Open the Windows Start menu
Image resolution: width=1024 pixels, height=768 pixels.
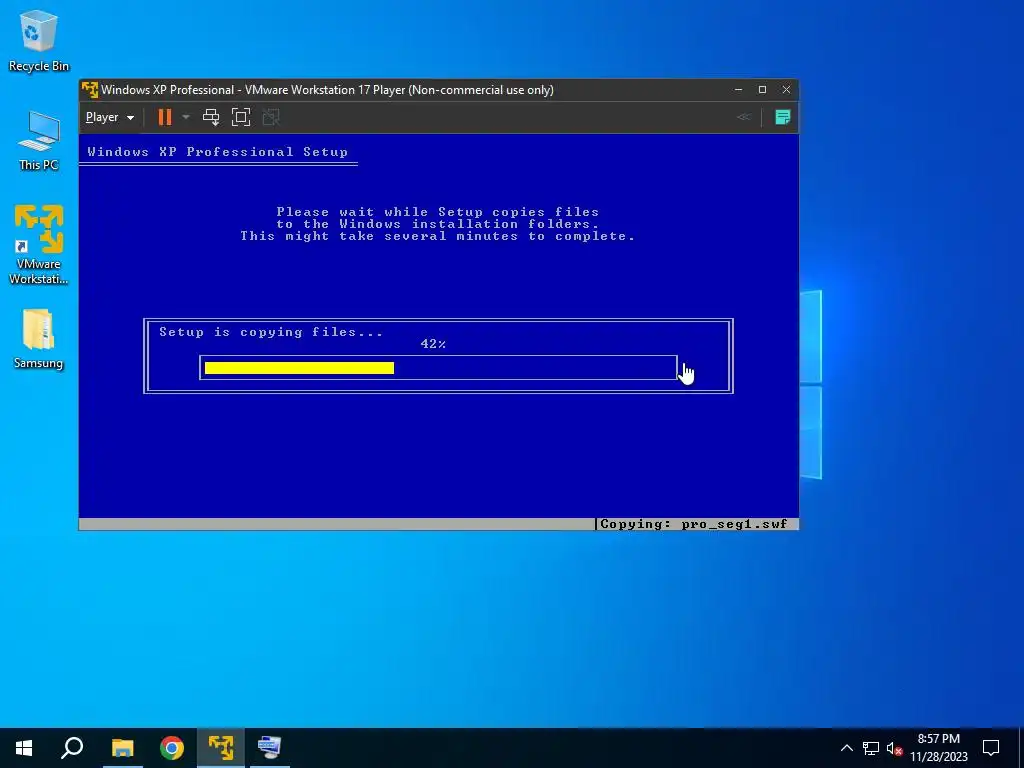[x=24, y=748]
